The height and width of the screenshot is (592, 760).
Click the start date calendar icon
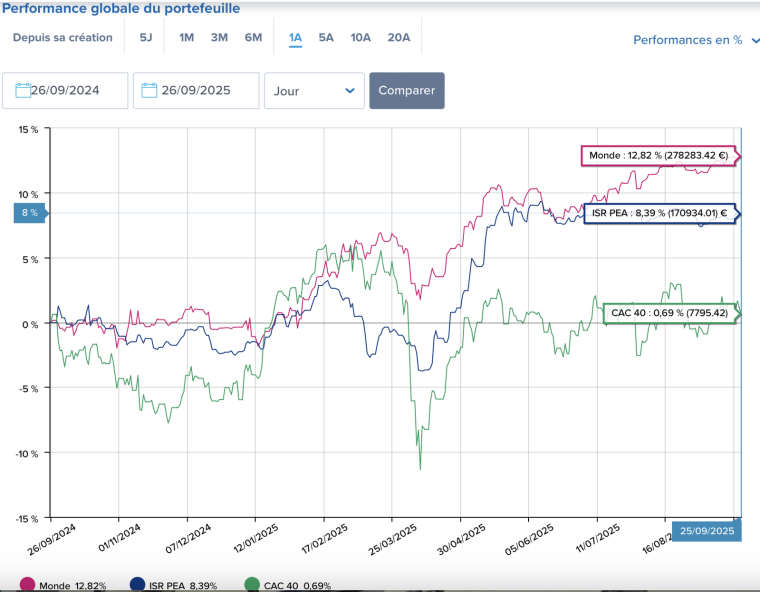click(x=23, y=90)
